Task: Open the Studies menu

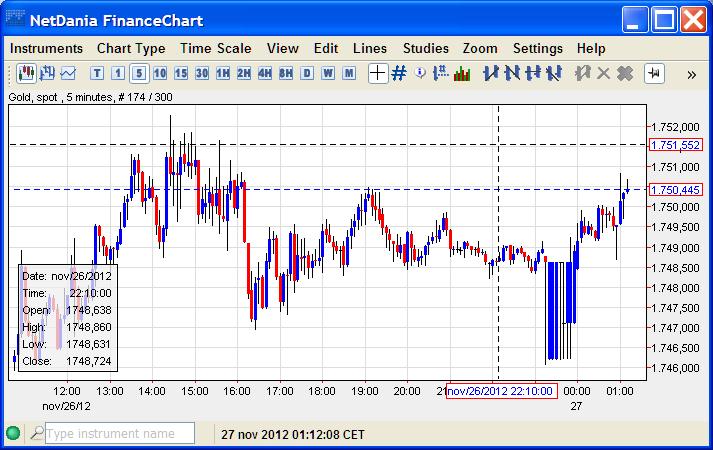Action: [x=426, y=49]
